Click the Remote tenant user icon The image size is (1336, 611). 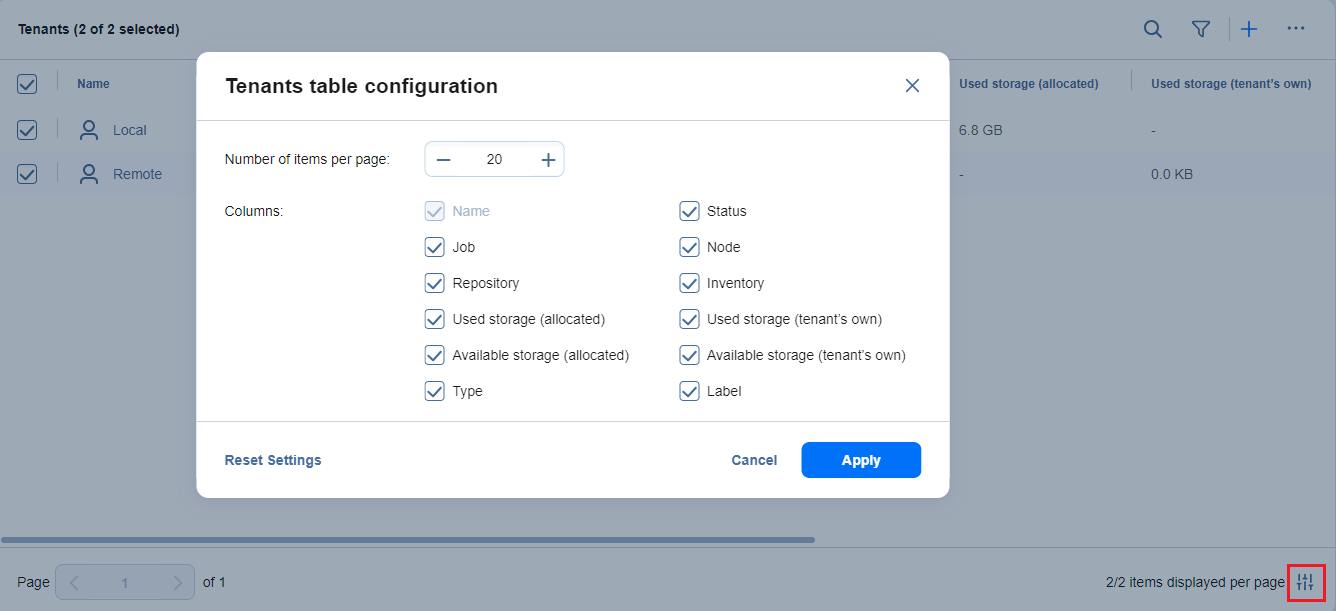pos(89,174)
